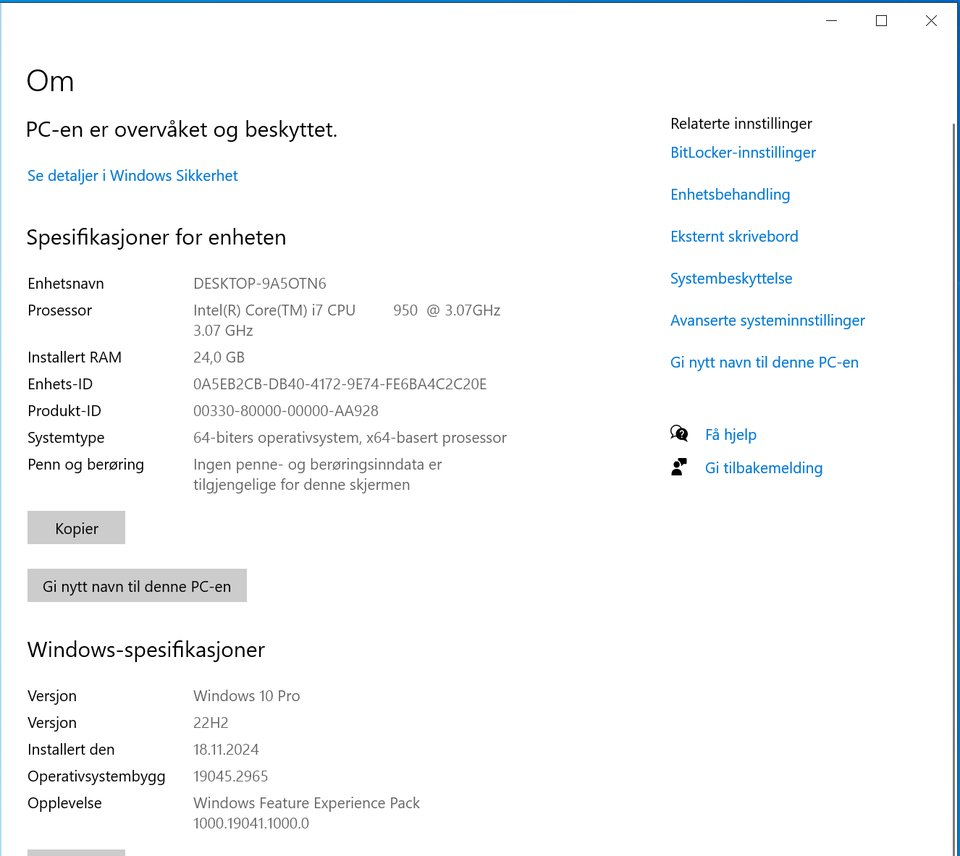Click the Penn og berøring label

click(85, 465)
